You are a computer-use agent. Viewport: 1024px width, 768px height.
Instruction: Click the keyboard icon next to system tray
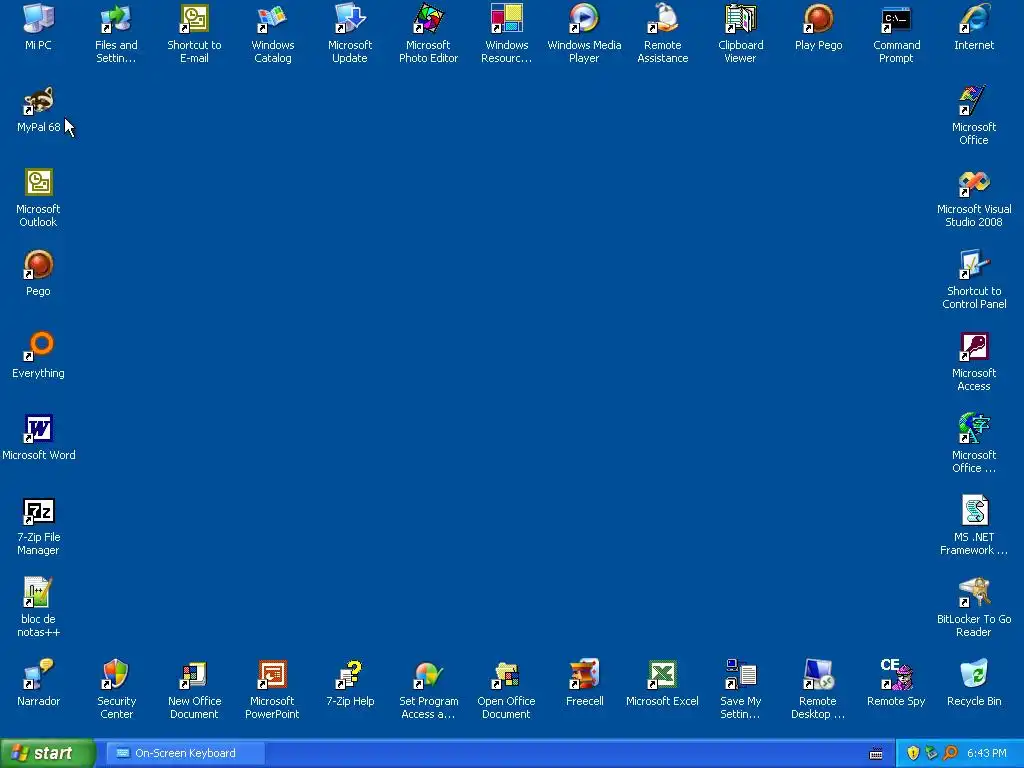click(x=876, y=754)
